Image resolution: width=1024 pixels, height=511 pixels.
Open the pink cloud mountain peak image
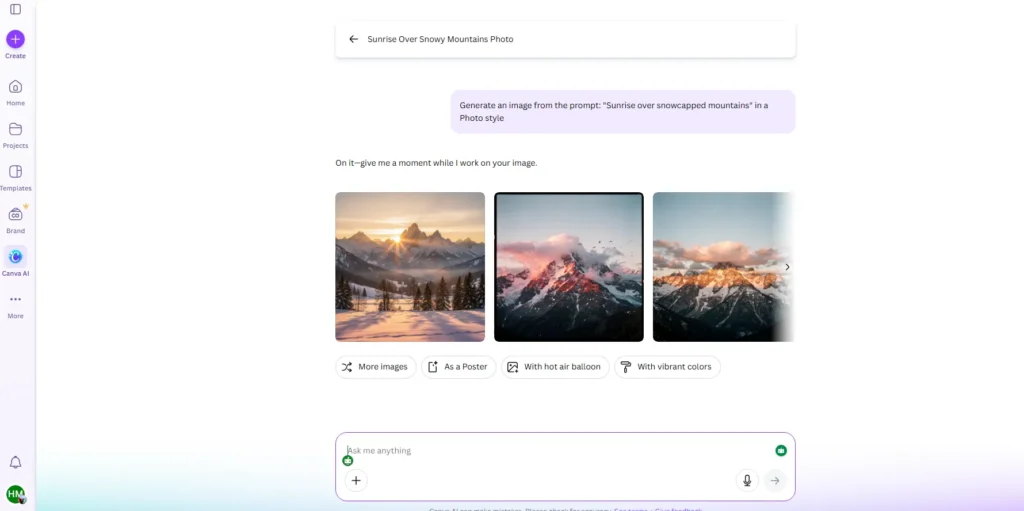click(x=569, y=267)
